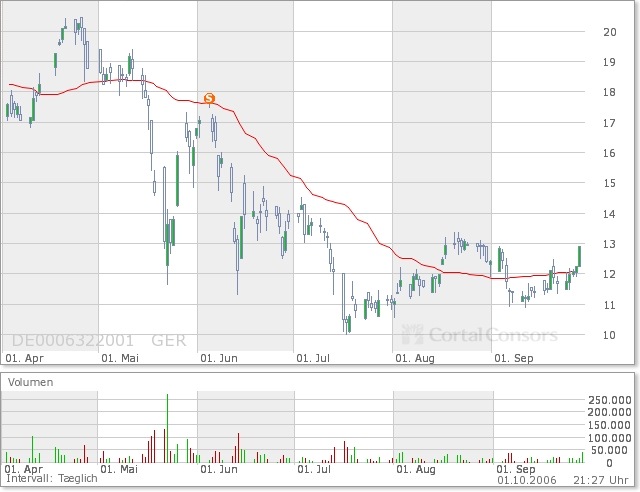640x492 pixels.
Task: Click the price label 13
Action: coord(609,244)
